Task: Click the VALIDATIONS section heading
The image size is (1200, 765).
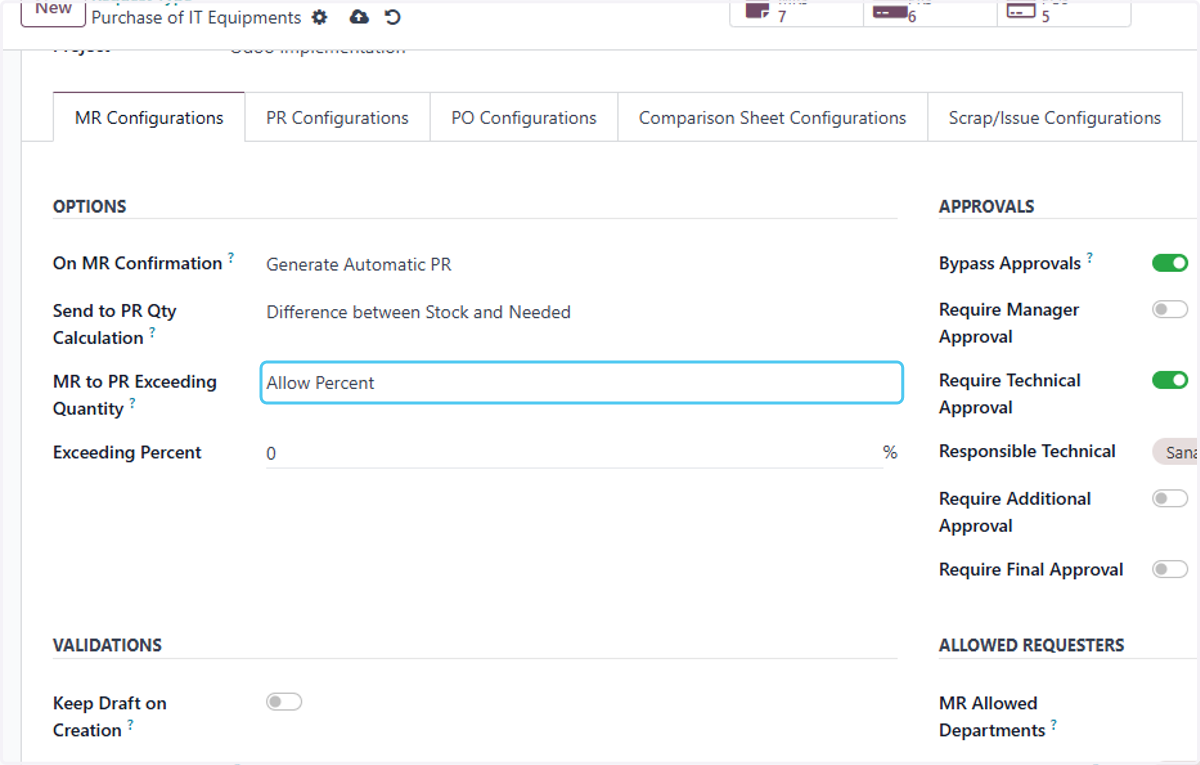Action: pyautogui.click(x=107, y=646)
